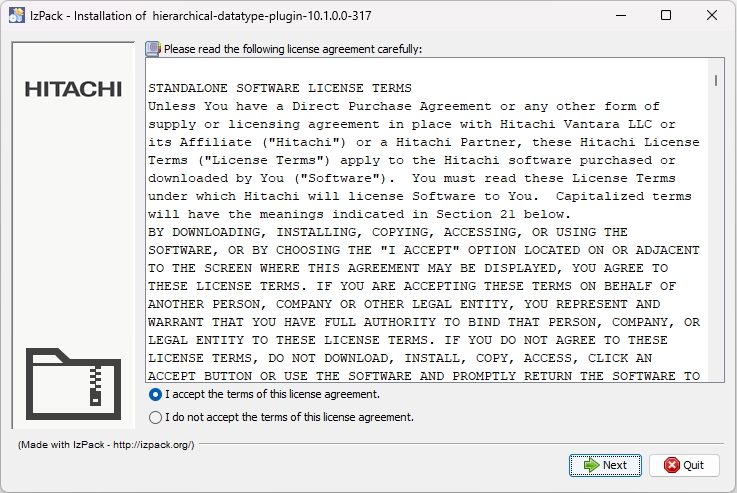
Task: Click the empty scrollbar track below the thumb
Action: 716,250
